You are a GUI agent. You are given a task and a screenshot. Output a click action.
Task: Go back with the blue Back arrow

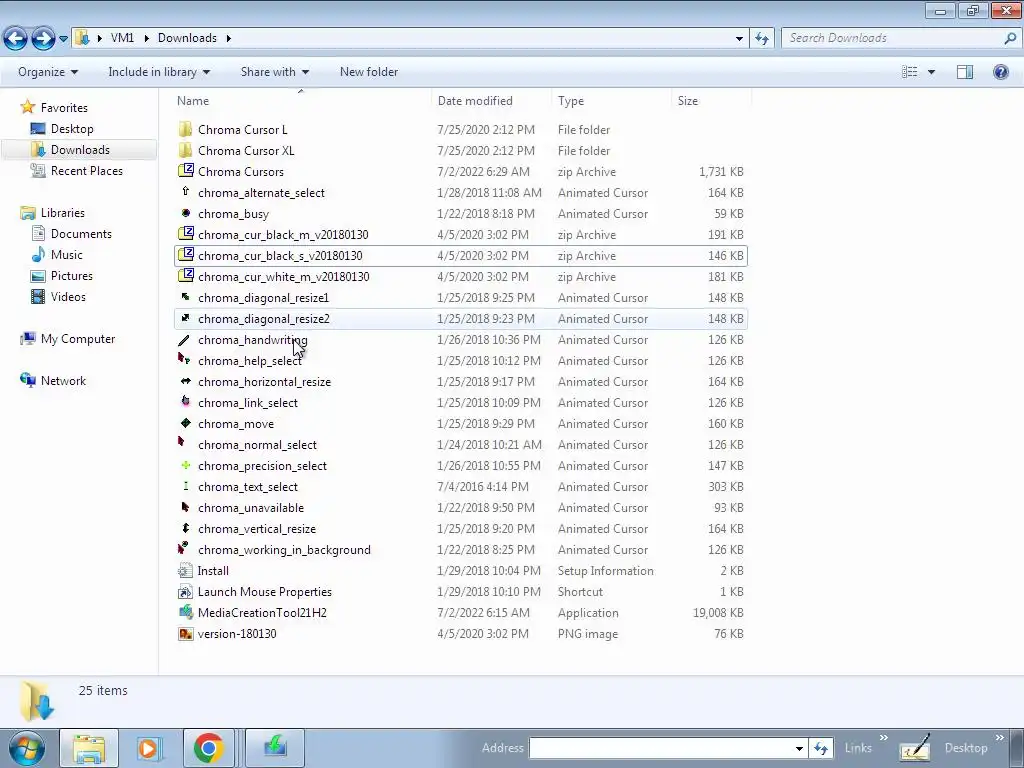click(16, 39)
